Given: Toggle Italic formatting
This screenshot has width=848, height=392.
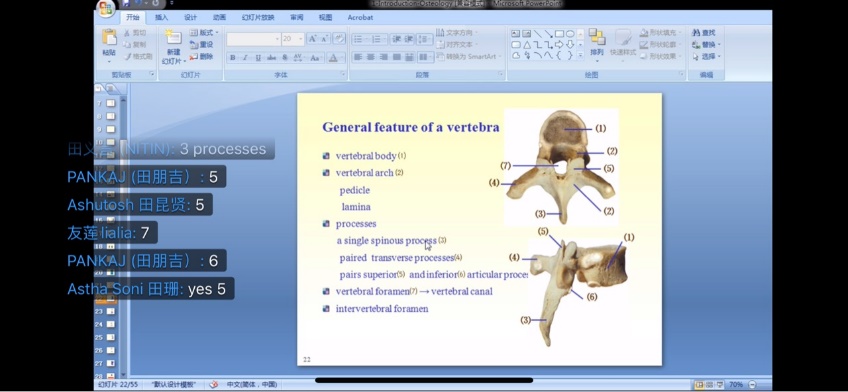Looking at the screenshot, I should pyautogui.click(x=245, y=57).
